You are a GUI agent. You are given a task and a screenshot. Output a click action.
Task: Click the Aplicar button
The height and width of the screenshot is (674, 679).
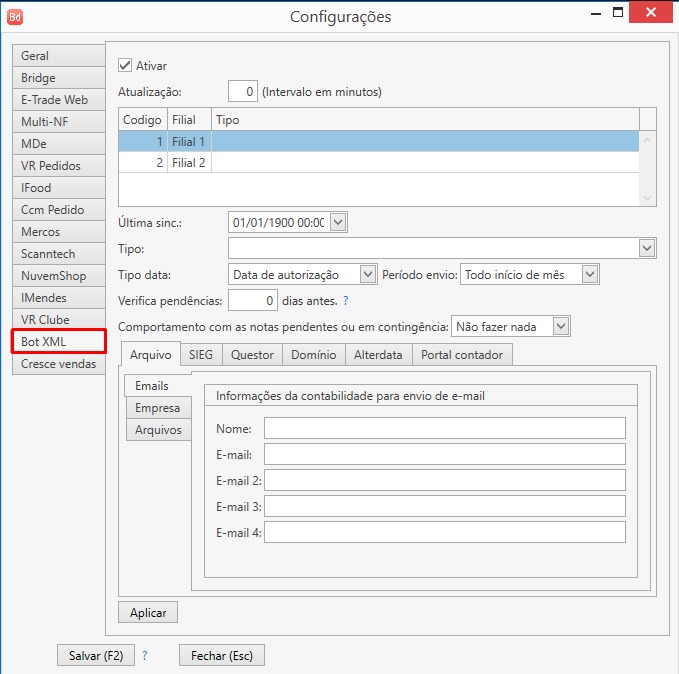click(148, 612)
